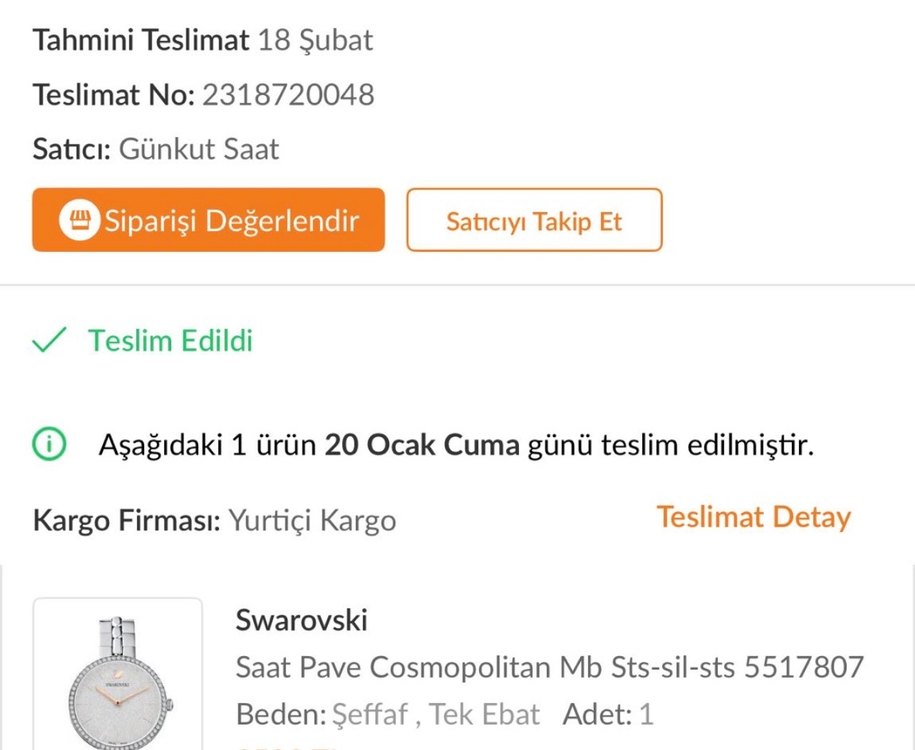The width and height of the screenshot is (915, 750).
Task: Click the Teslim Edildi status label
Action: click(169, 342)
